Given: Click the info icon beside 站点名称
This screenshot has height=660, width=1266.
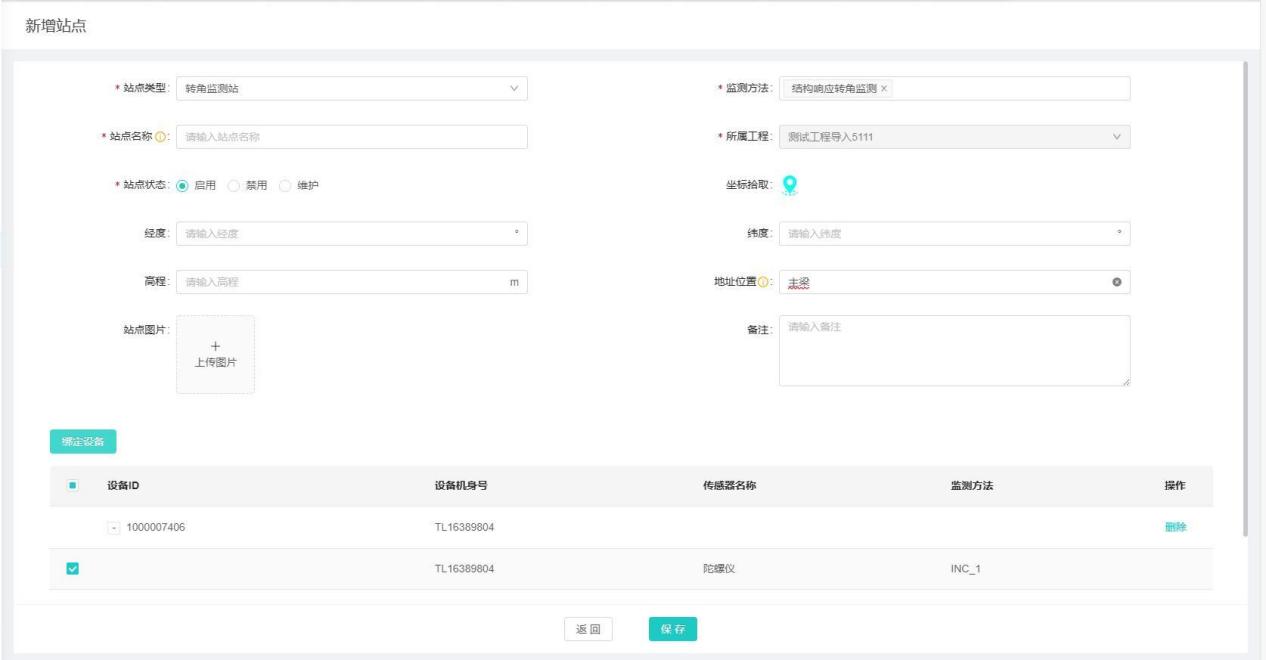Looking at the screenshot, I should [x=162, y=137].
